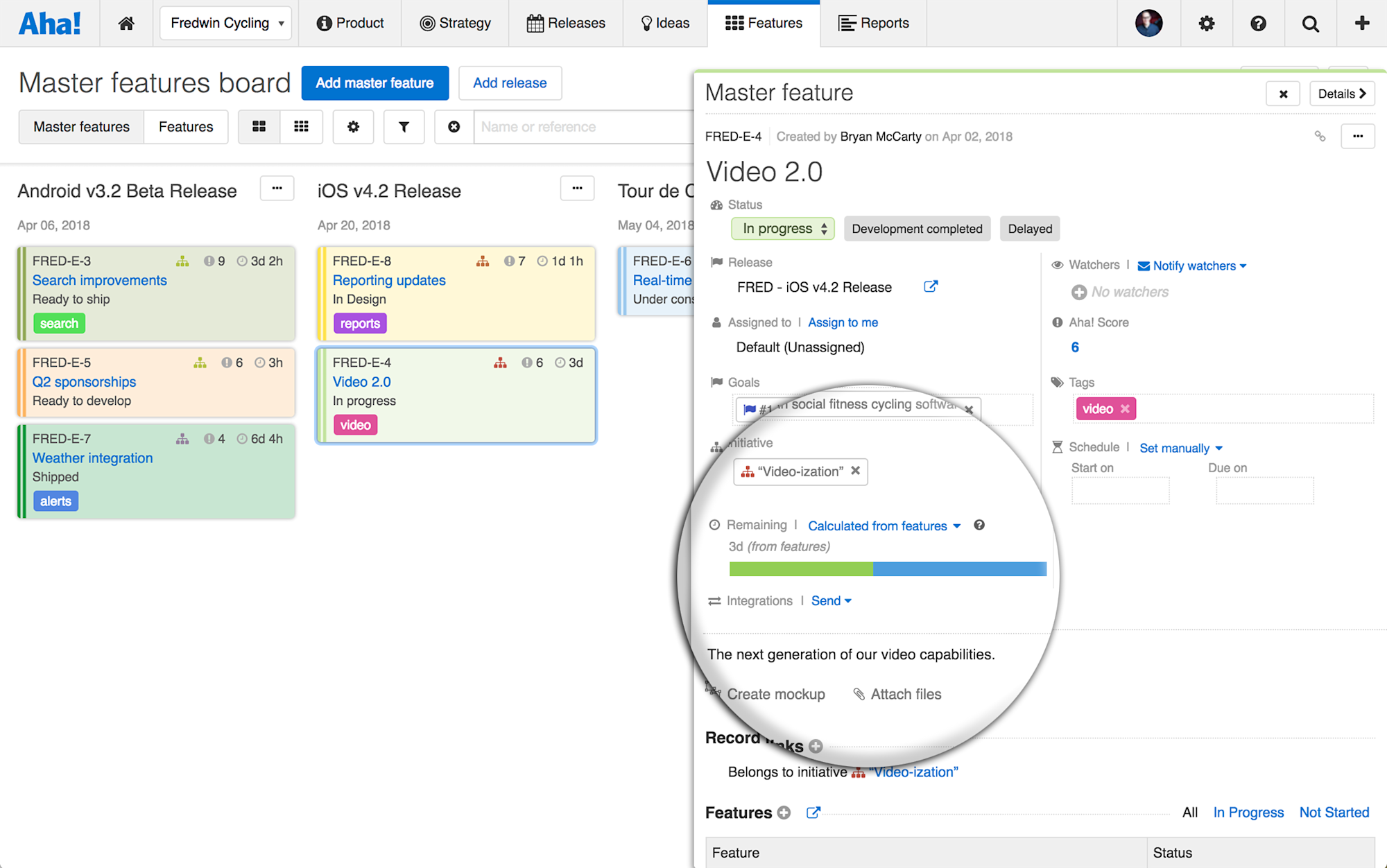Screen dimensions: 1387x868
Task: Click the Name or reference search field
Action: coord(583,127)
